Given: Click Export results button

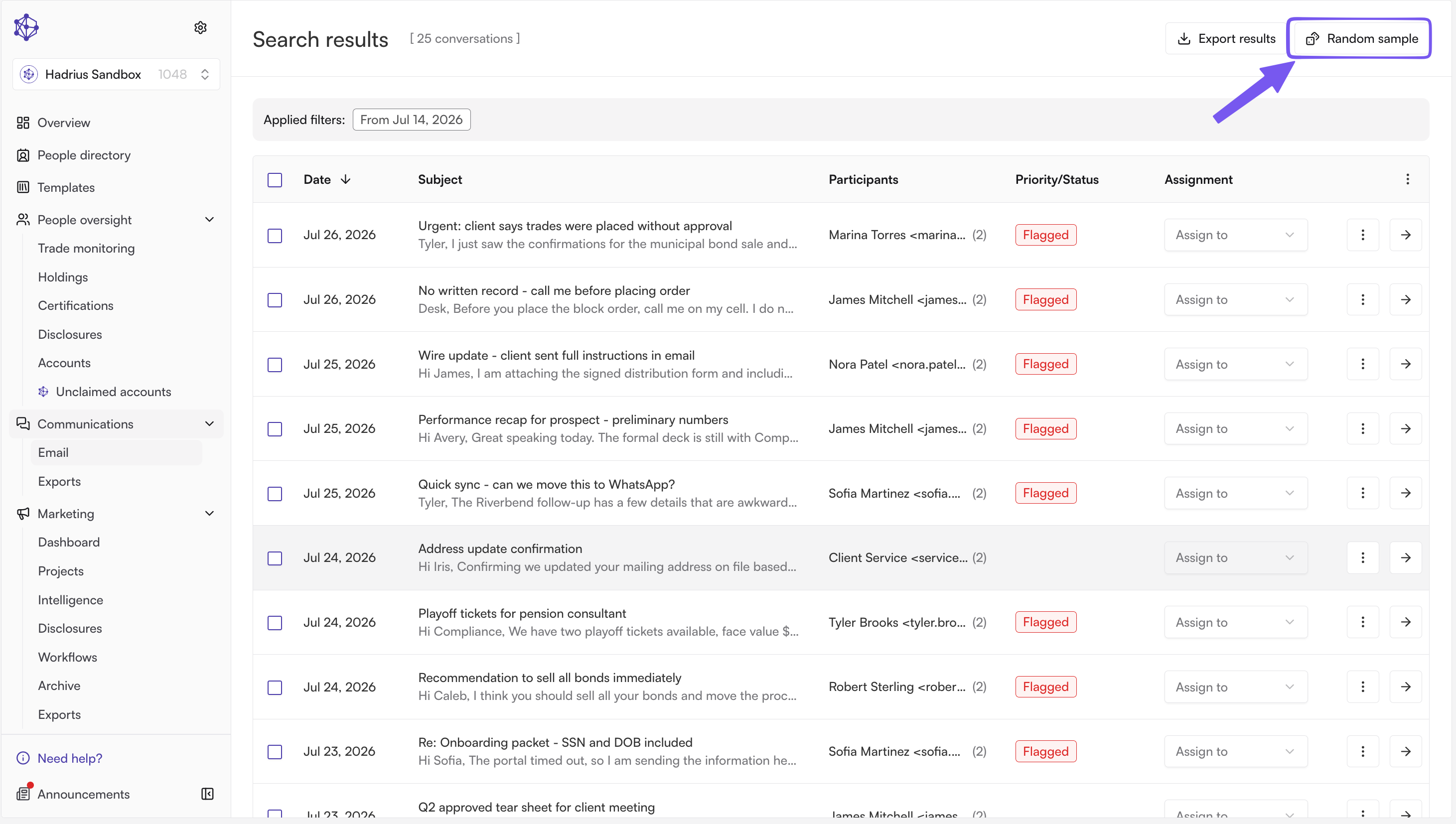Looking at the screenshot, I should click(x=1226, y=38).
